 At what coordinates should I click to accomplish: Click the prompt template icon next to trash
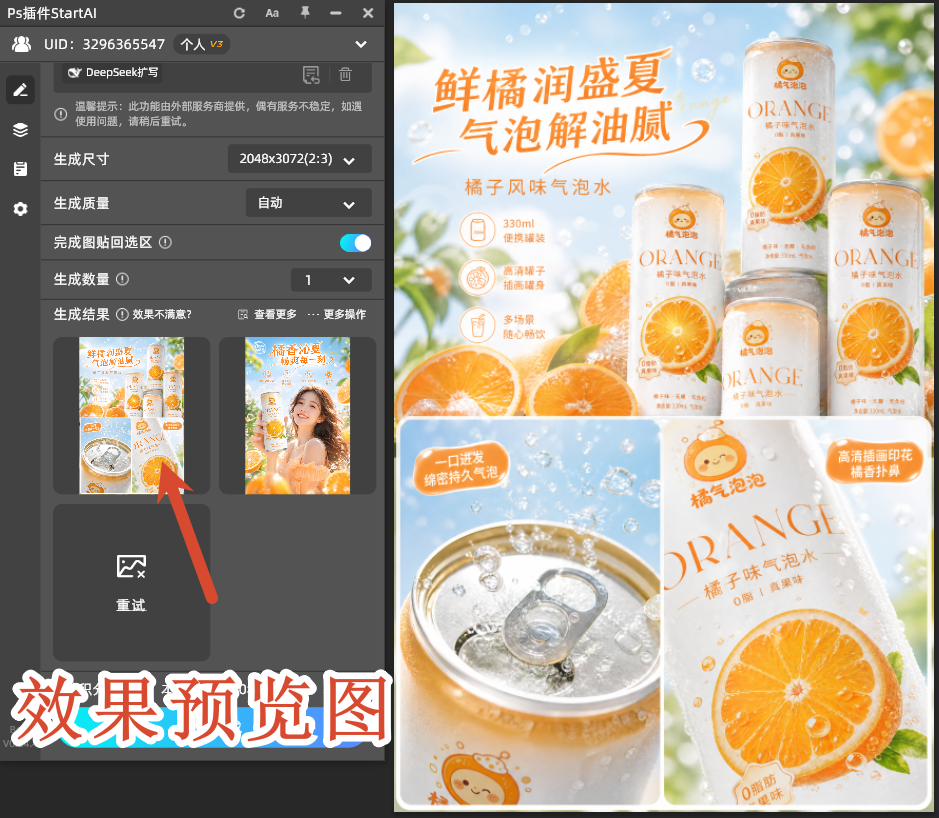pyautogui.click(x=311, y=75)
